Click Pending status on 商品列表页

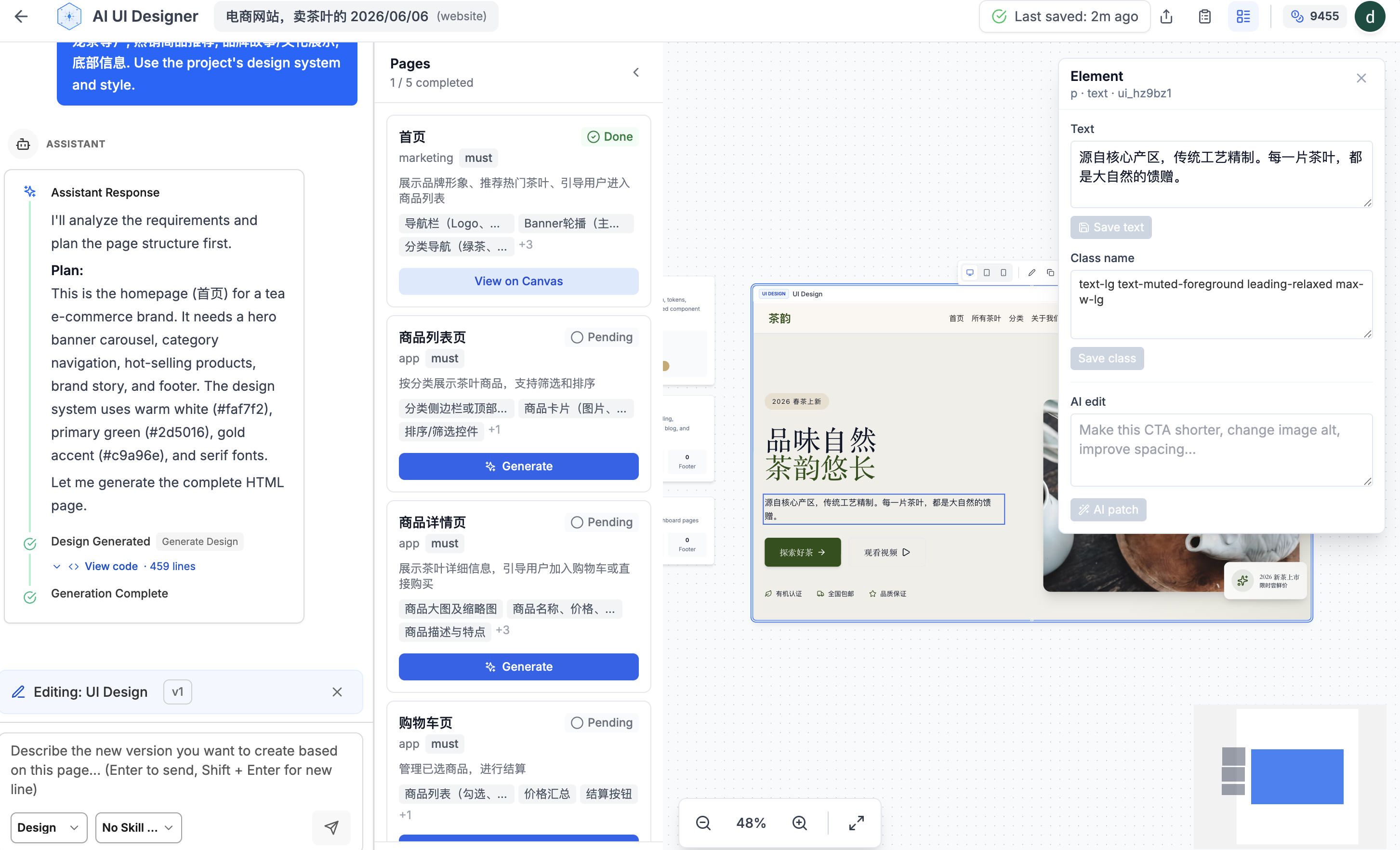click(x=602, y=337)
